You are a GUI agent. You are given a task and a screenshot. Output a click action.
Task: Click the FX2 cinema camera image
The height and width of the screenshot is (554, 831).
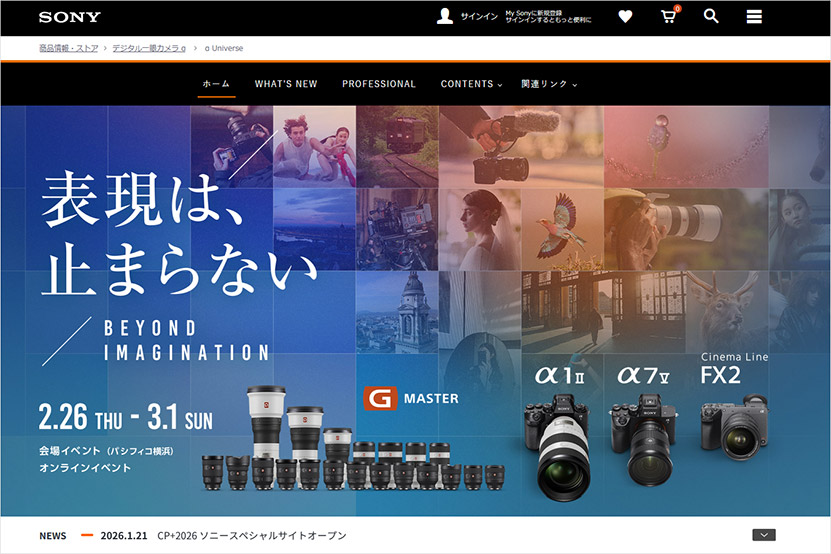734,428
